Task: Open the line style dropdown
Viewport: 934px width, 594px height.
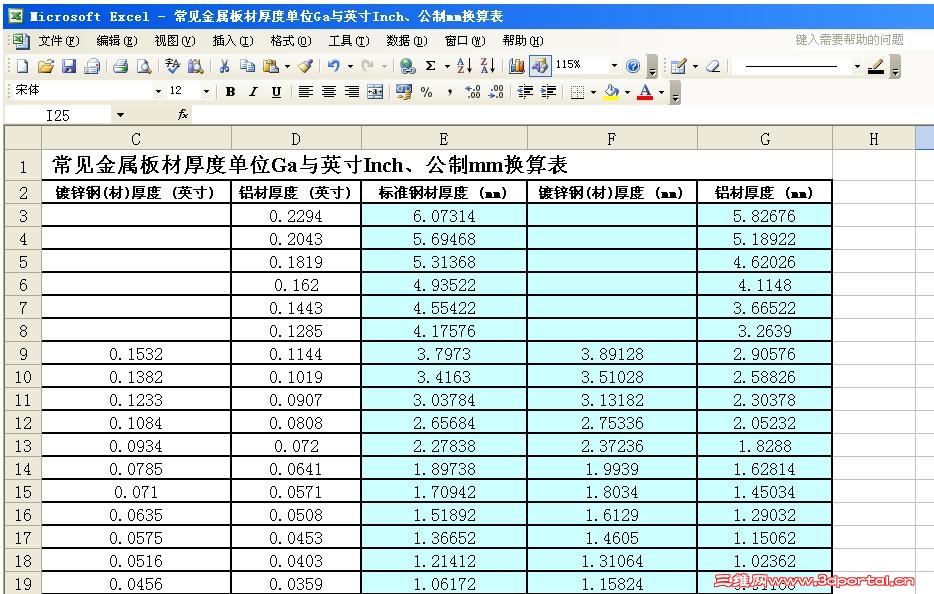Action: pos(857,66)
